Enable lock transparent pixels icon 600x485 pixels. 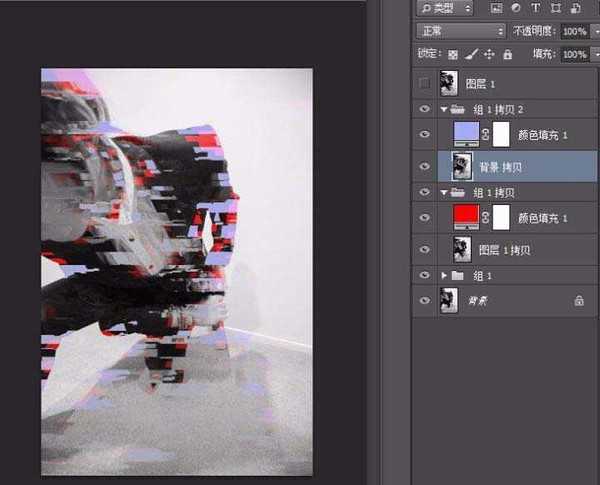click(x=453, y=54)
